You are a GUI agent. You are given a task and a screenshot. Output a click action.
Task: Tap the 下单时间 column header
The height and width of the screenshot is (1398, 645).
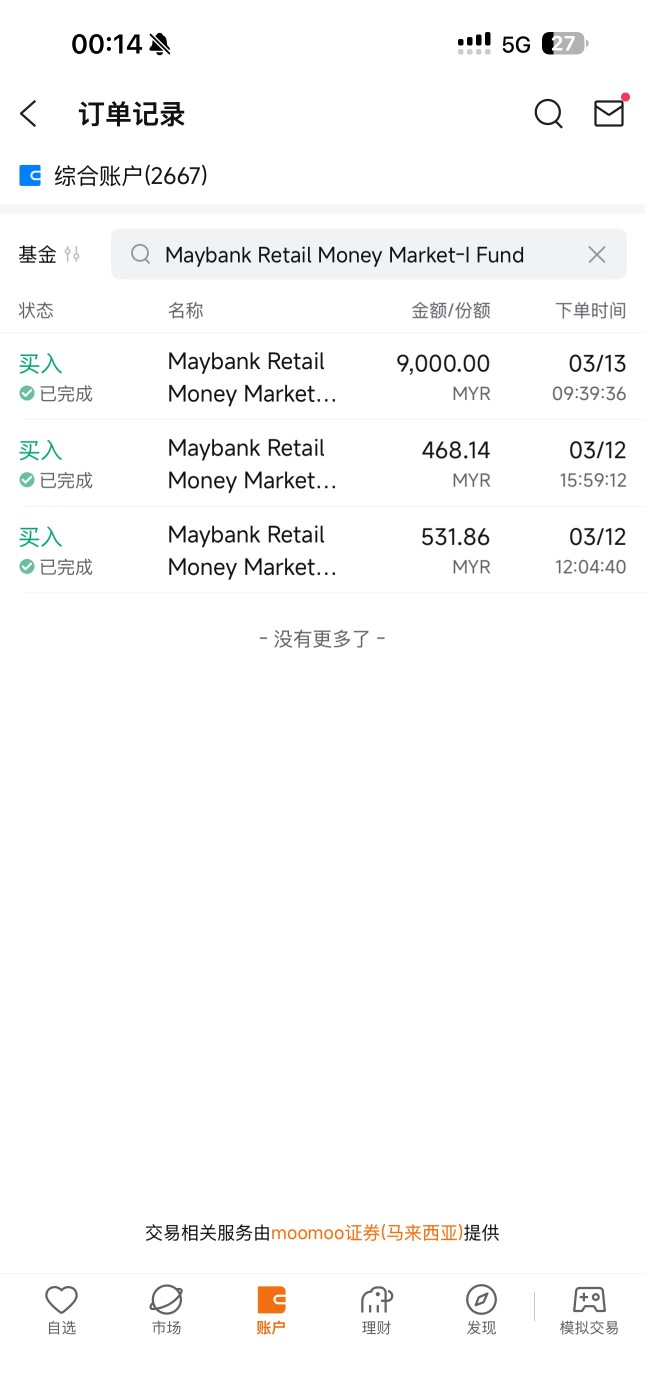click(x=591, y=310)
